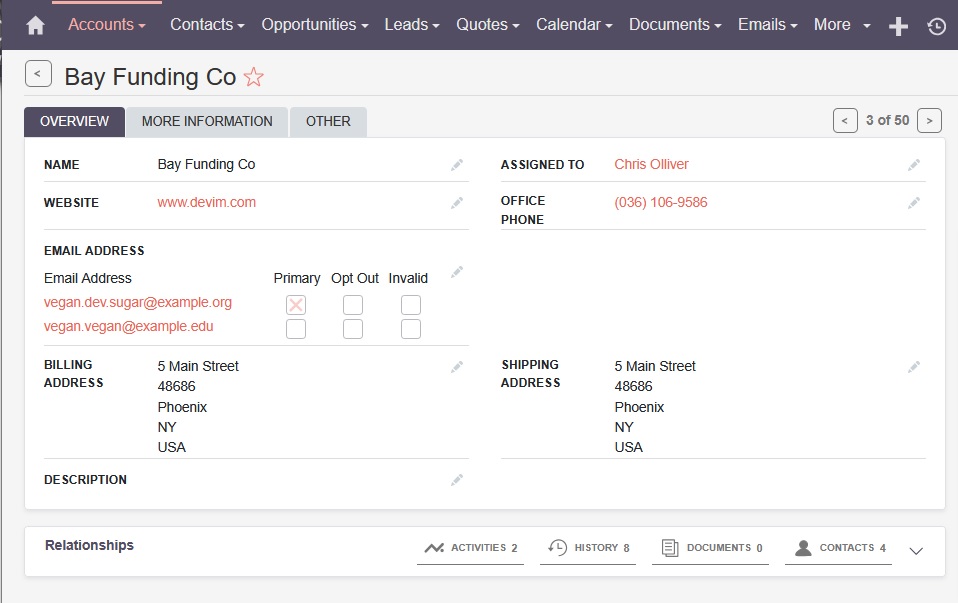Screen dimensions: 958x603
Task: Edit the Website field with pencil icon
Action: point(457,203)
